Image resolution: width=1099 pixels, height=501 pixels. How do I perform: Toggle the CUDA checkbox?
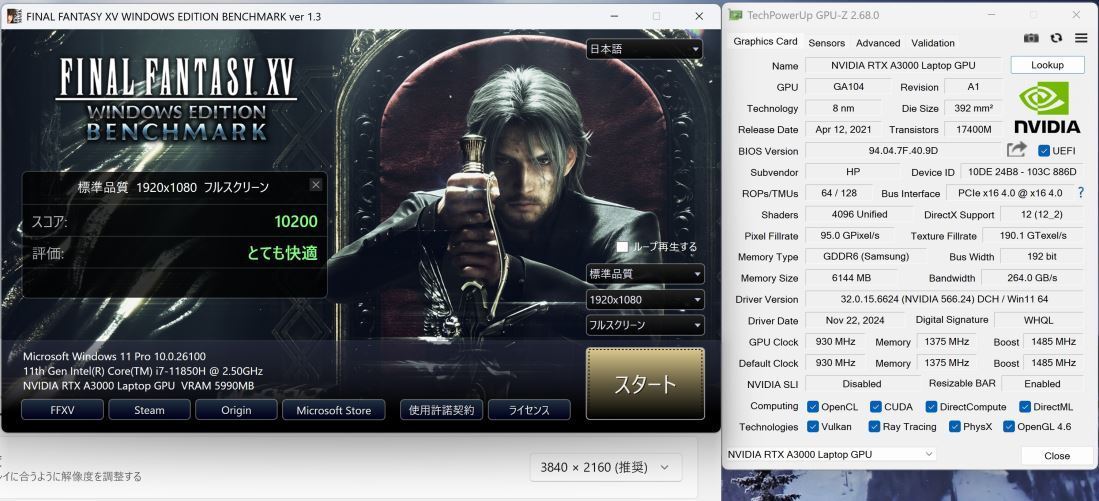point(876,406)
